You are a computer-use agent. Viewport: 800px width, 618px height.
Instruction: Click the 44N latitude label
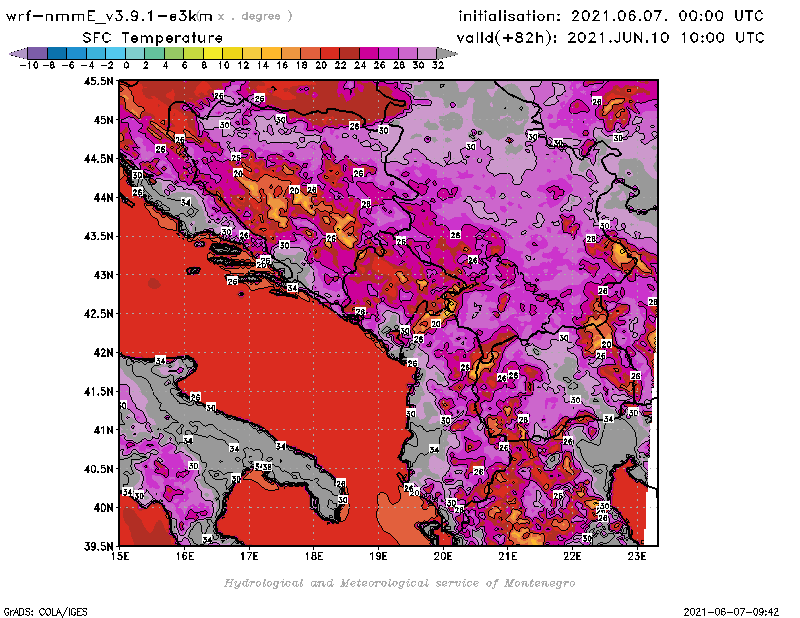click(103, 197)
